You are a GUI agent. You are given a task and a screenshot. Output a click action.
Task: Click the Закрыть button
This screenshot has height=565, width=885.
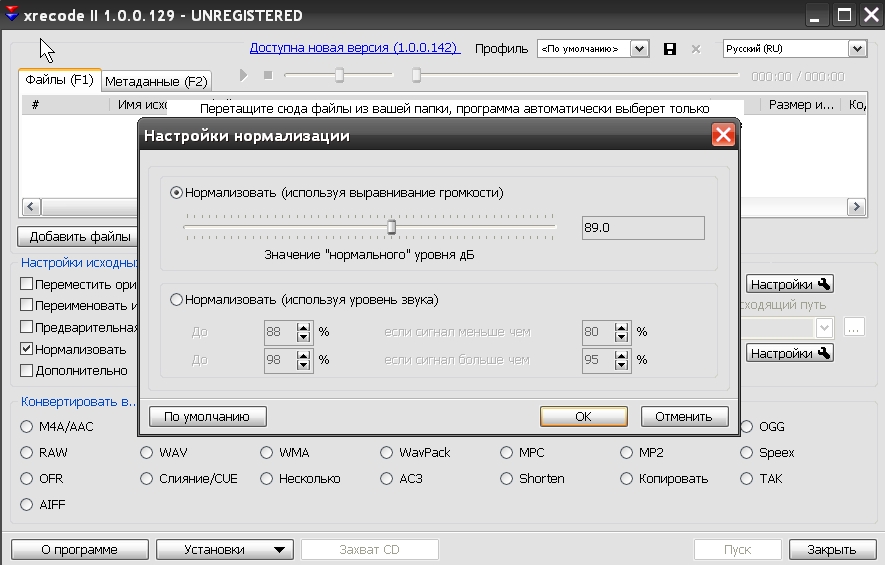(832, 549)
